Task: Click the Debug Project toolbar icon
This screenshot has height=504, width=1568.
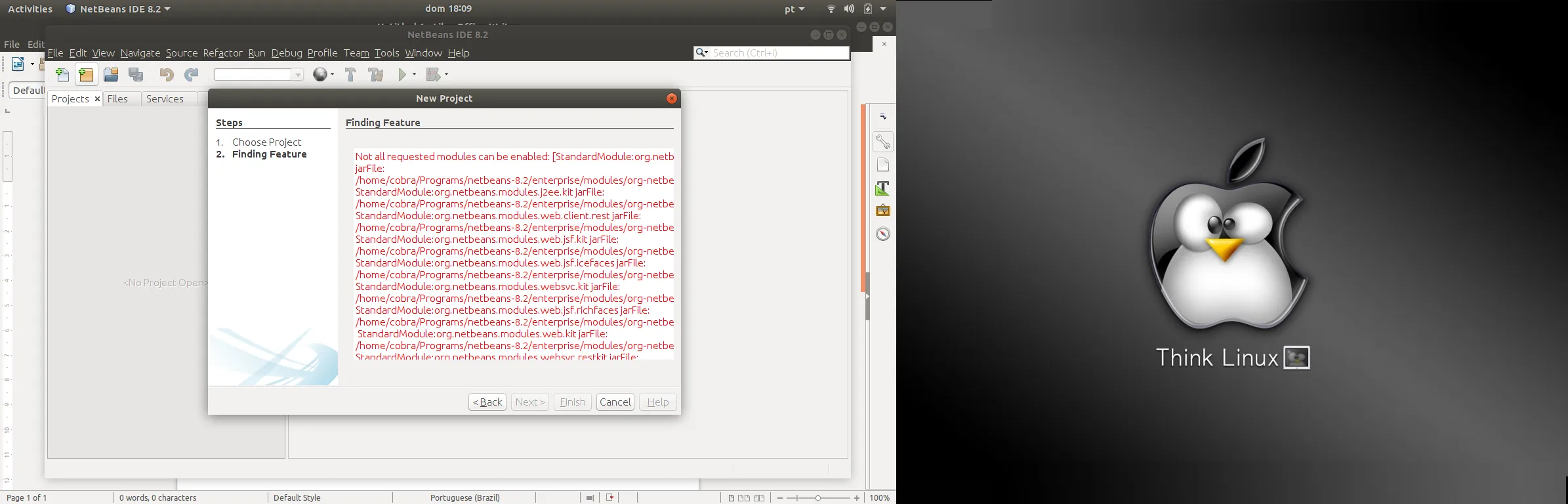Action: click(433, 74)
